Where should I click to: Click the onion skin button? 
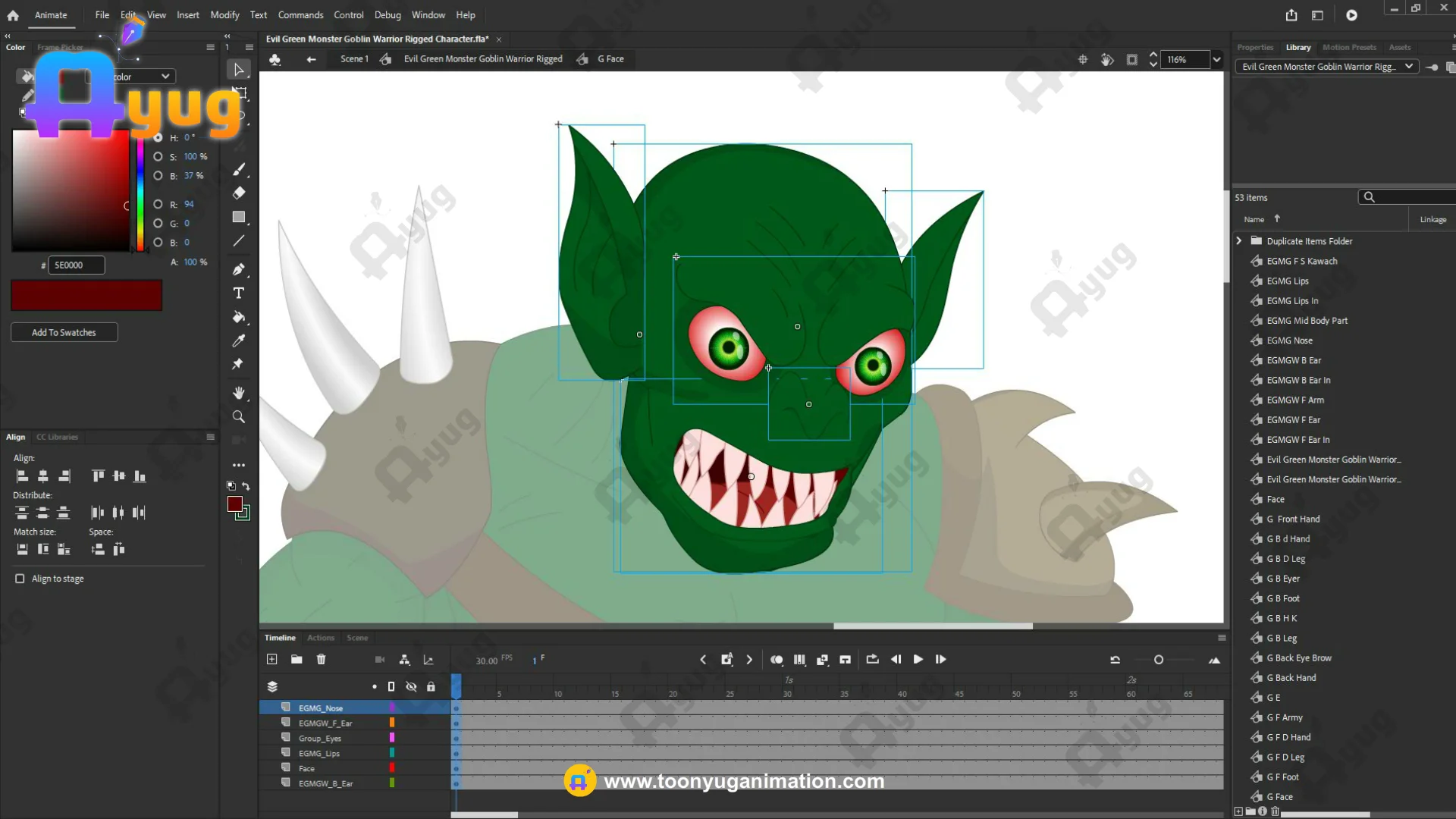(777, 660)
